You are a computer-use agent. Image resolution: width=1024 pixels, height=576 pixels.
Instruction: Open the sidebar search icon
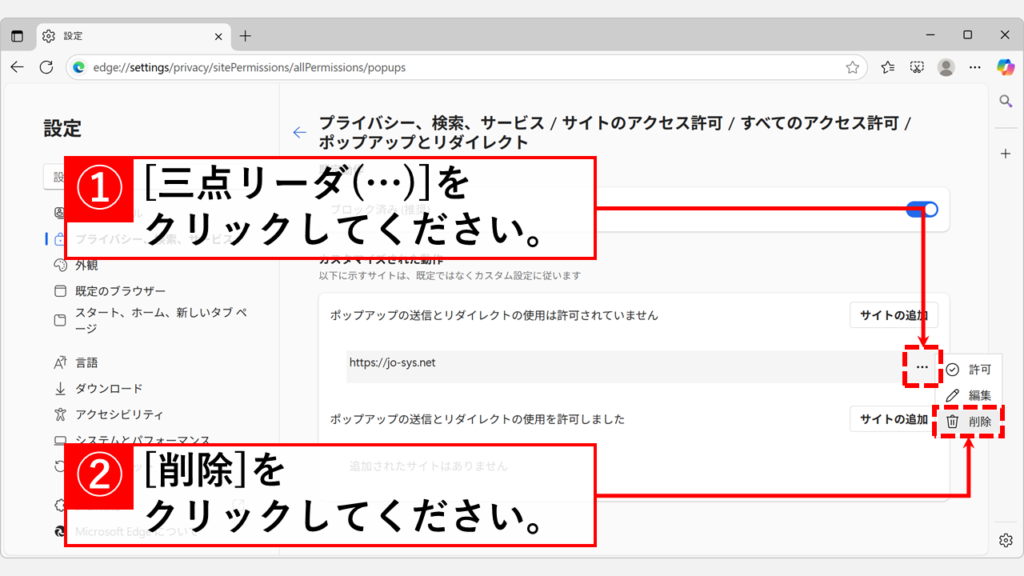coord(1006,101)
